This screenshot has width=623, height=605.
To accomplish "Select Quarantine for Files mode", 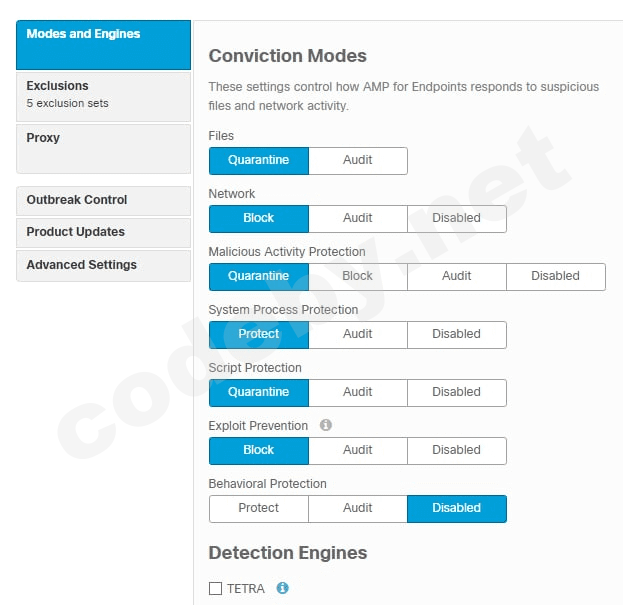I will (x=258, y=160).
